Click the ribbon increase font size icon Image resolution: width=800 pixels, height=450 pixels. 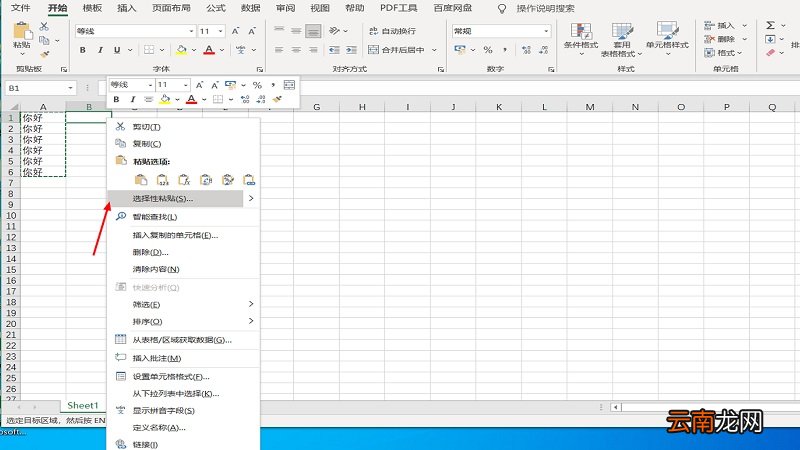[x=235, y=31]
